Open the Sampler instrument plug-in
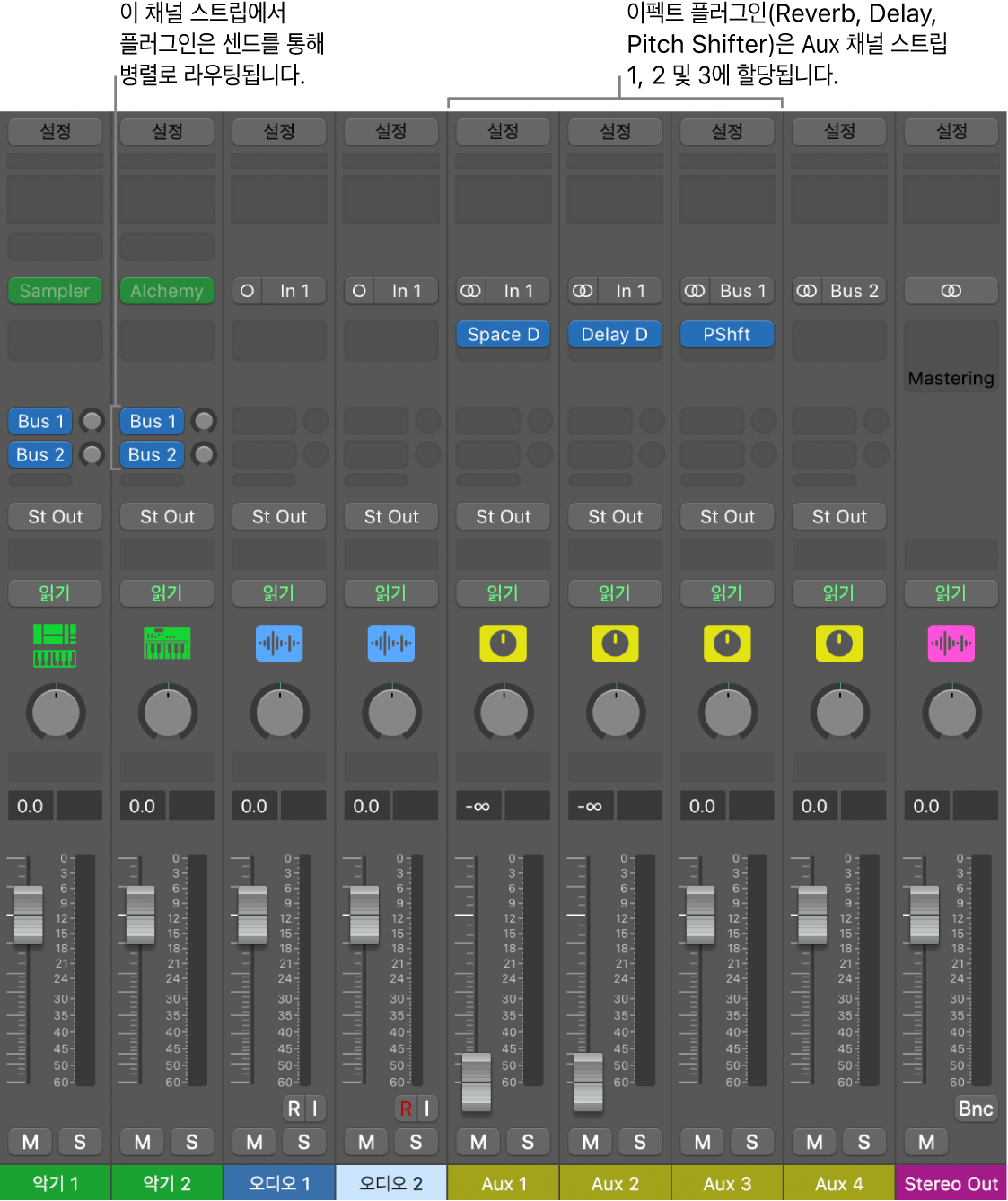Image resolution: width=1008 pixels, height=1201 pixels. click(x=55, y=291)
